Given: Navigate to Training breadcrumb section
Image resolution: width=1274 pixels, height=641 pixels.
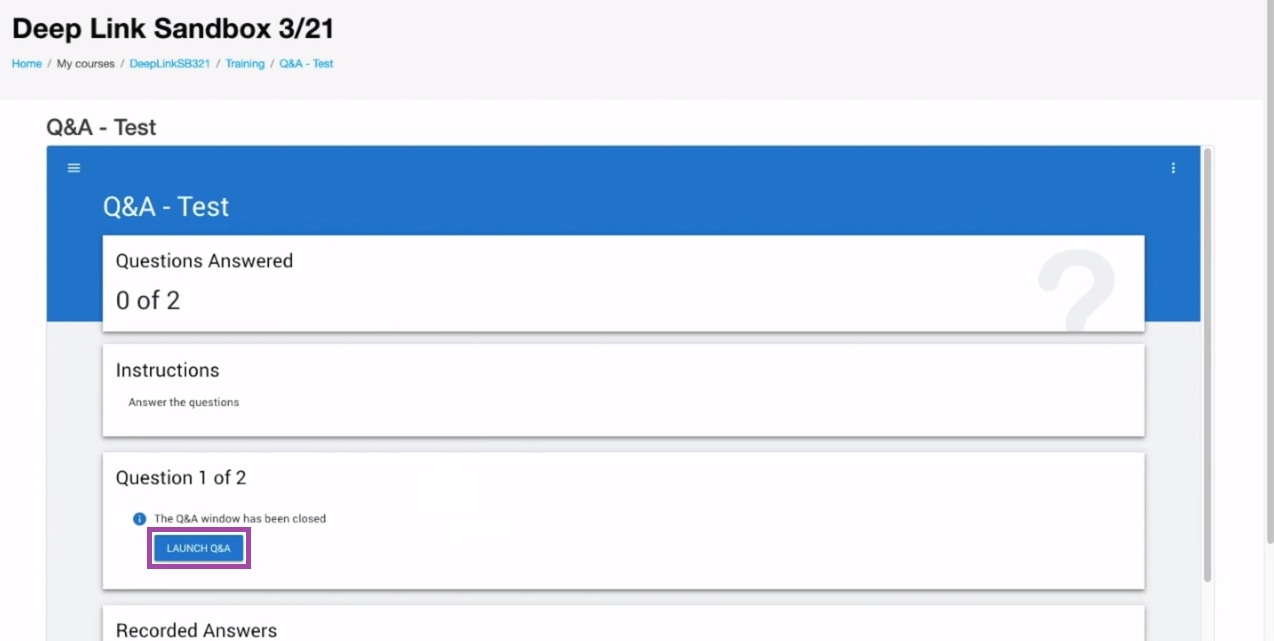Looking at the screenshot, I should (245, 63).
